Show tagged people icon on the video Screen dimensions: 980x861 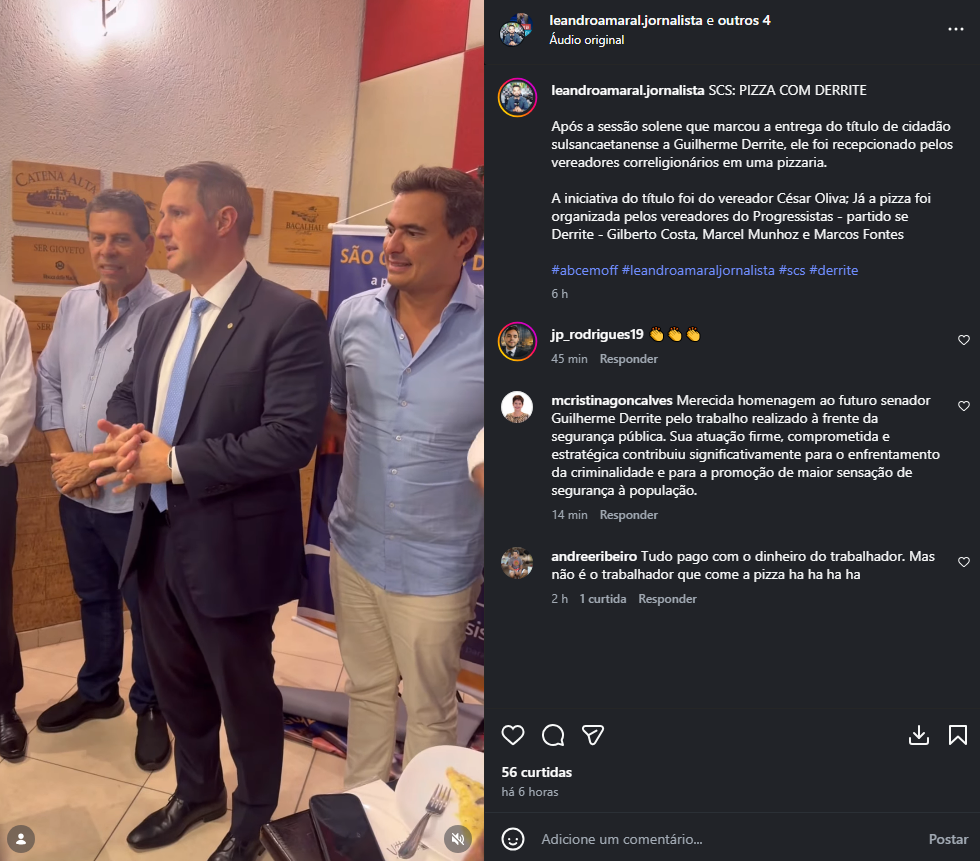pyautogui.click(x=21, y=839)
